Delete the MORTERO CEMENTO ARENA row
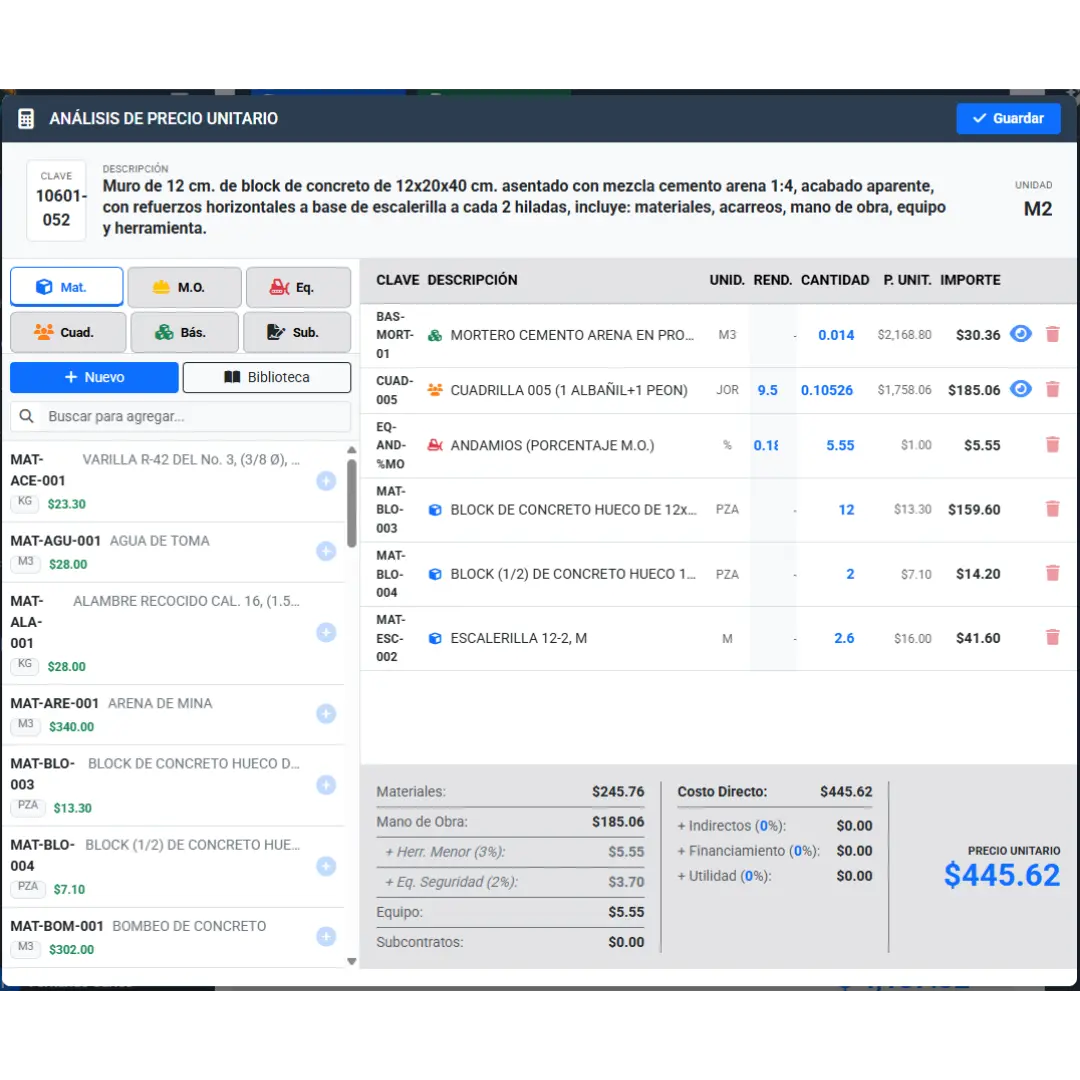The image size is (1080, 1080). 1052,335
